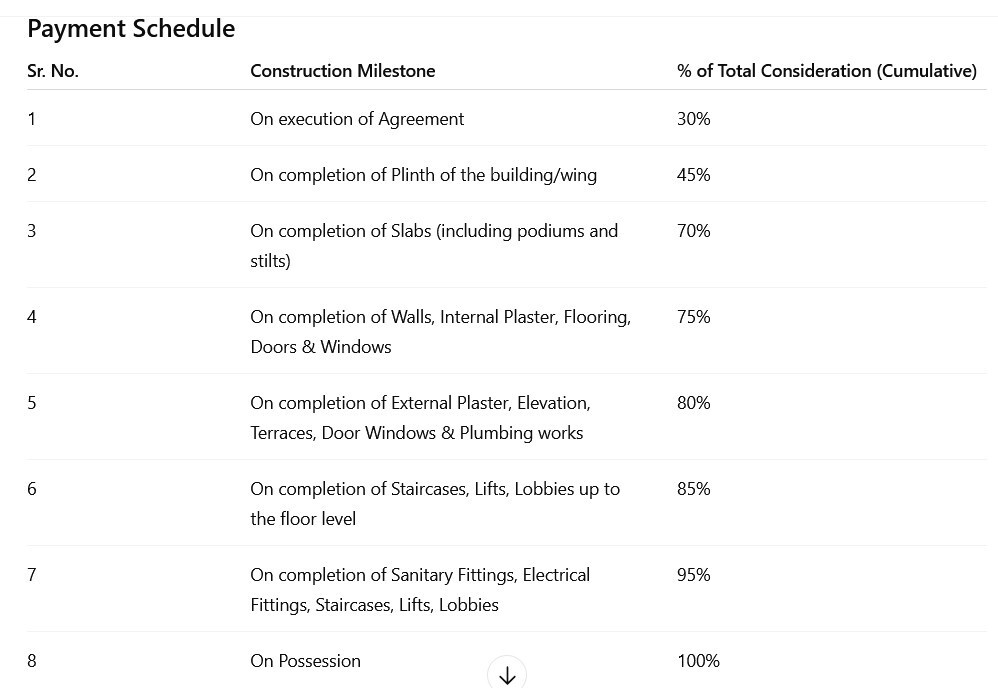
Task: Click the Payment Schedule heading
Action: (x=131, y=28)
